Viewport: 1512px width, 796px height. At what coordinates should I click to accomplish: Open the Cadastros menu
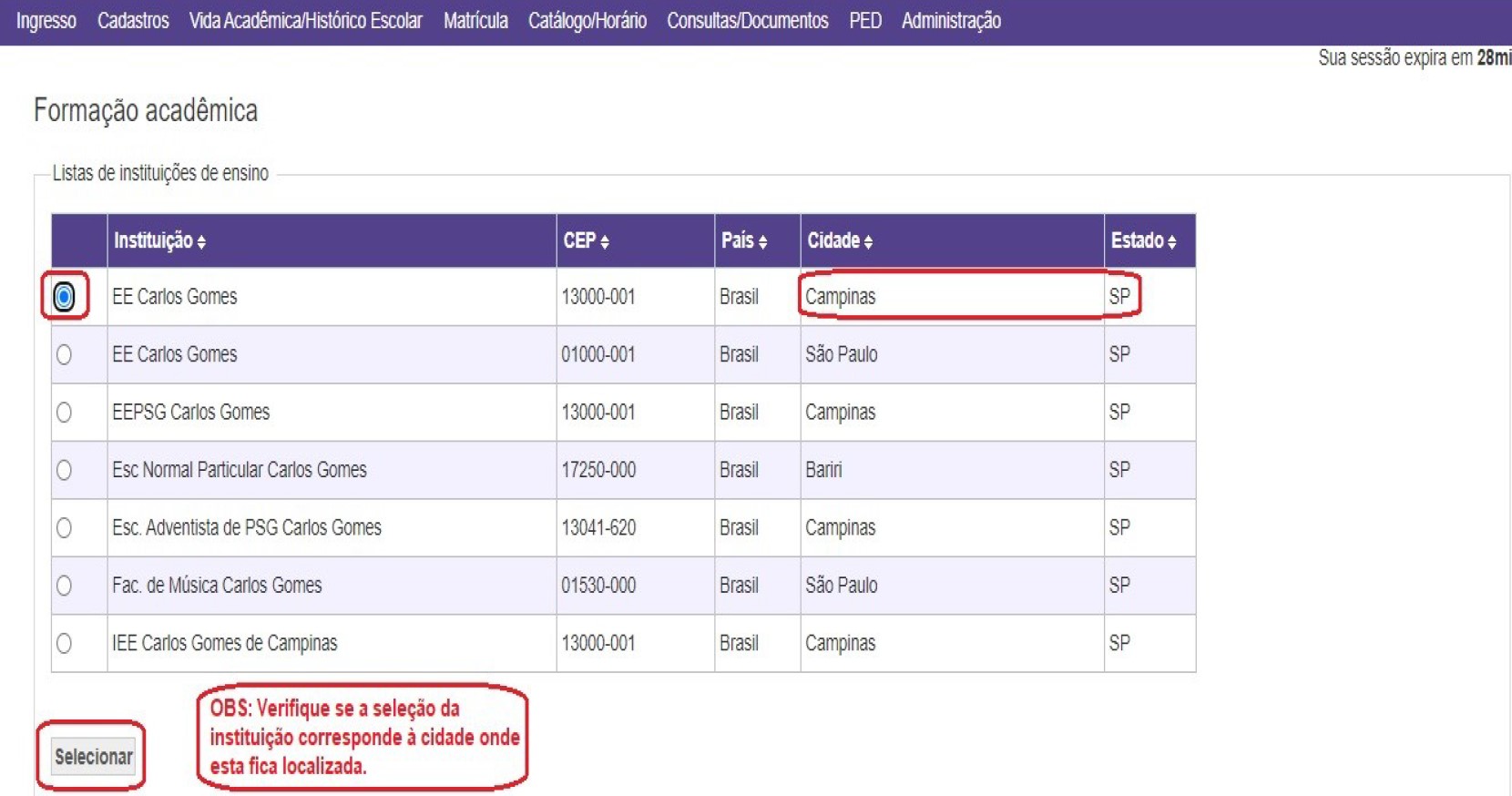(x=133, y=20)
